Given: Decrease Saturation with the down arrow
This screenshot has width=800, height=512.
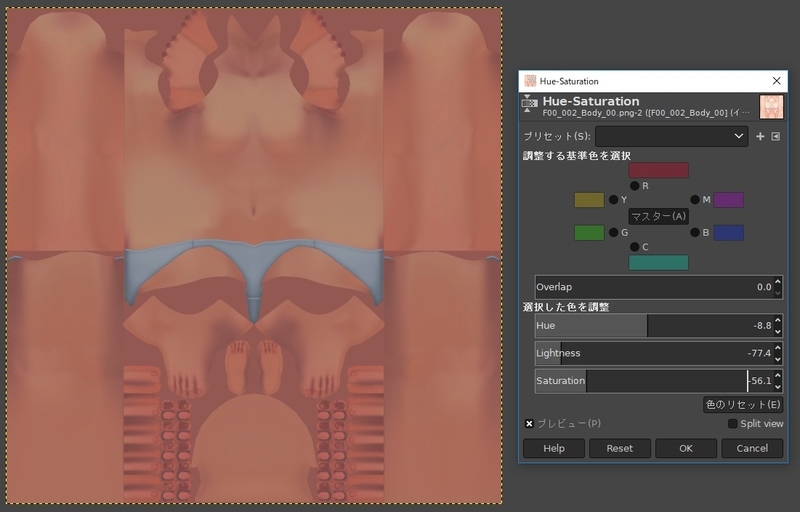Looking at the screenshot, I should tap(778, 387).
